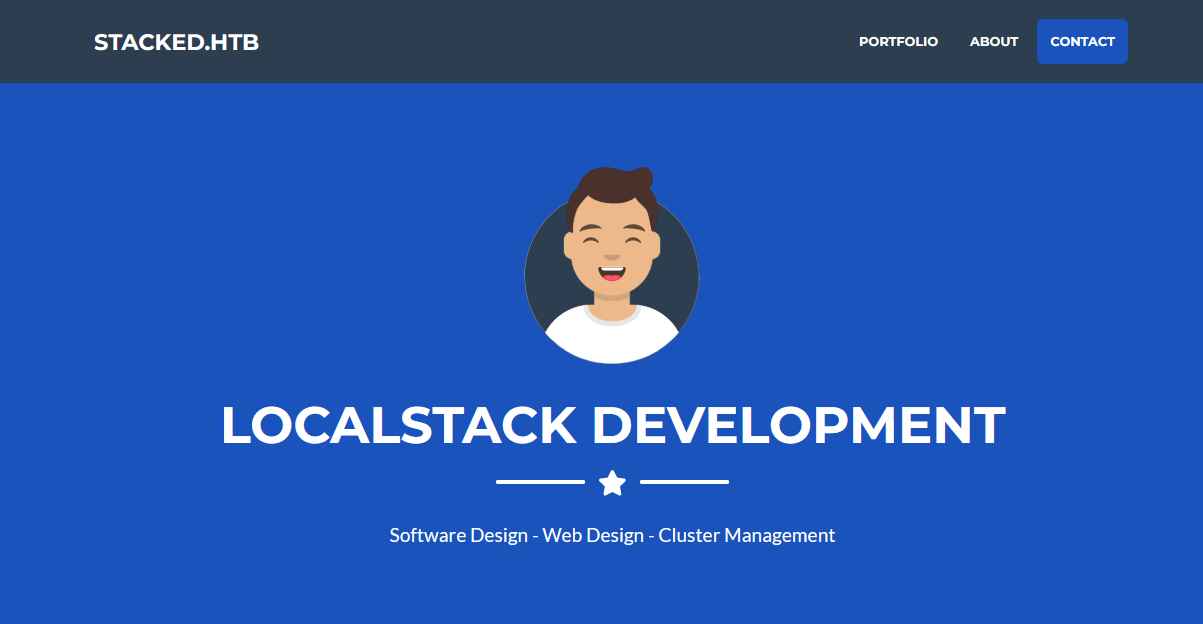Click the white star divider icon

(x=612, y=483)
